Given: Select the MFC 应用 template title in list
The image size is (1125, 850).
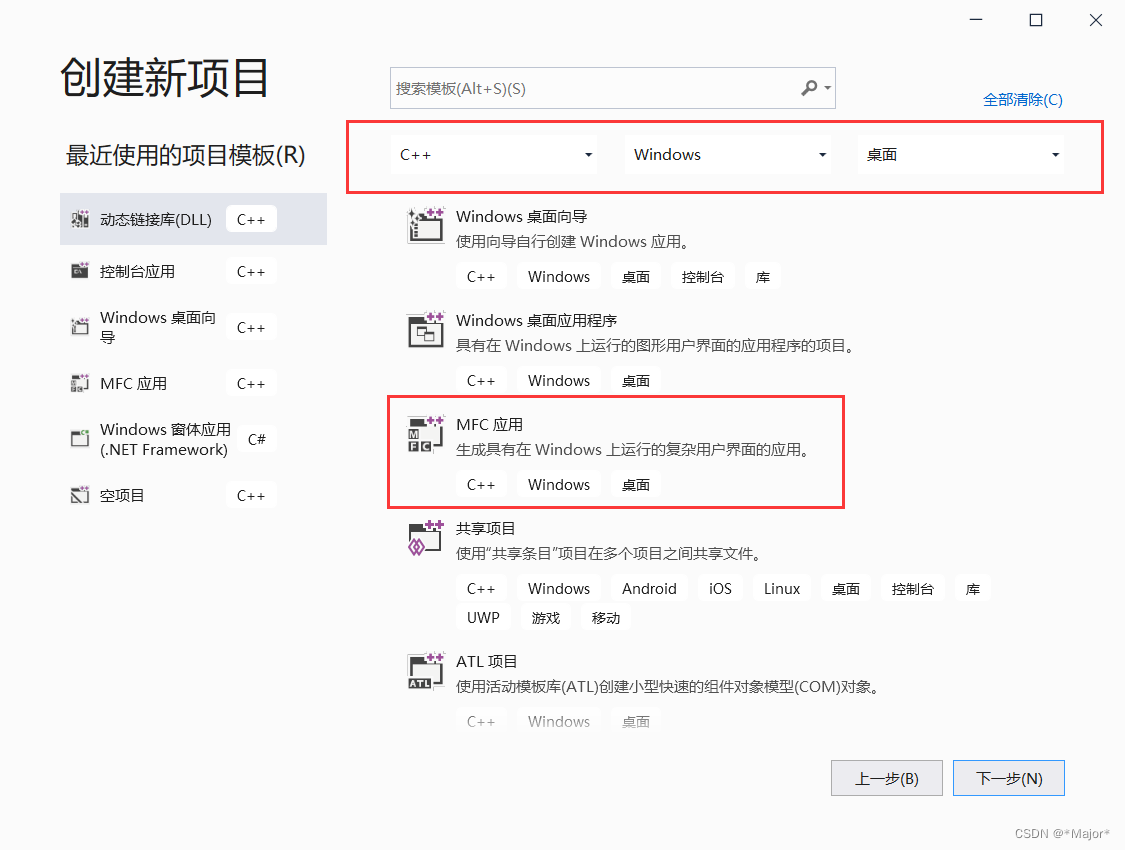Looking at the screenshot, I should [489, 425].
